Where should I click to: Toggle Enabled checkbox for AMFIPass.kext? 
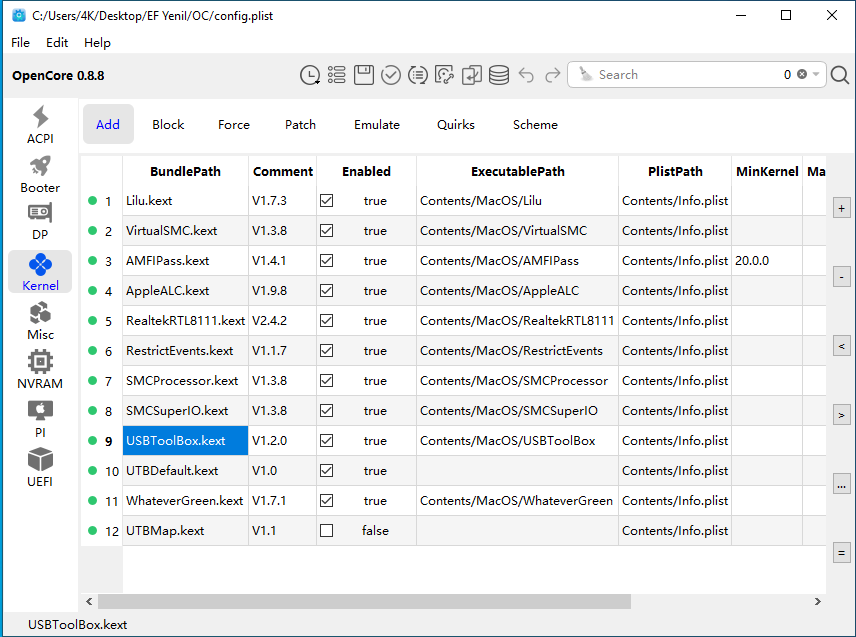pyautogui.click(x=326, y=260)
